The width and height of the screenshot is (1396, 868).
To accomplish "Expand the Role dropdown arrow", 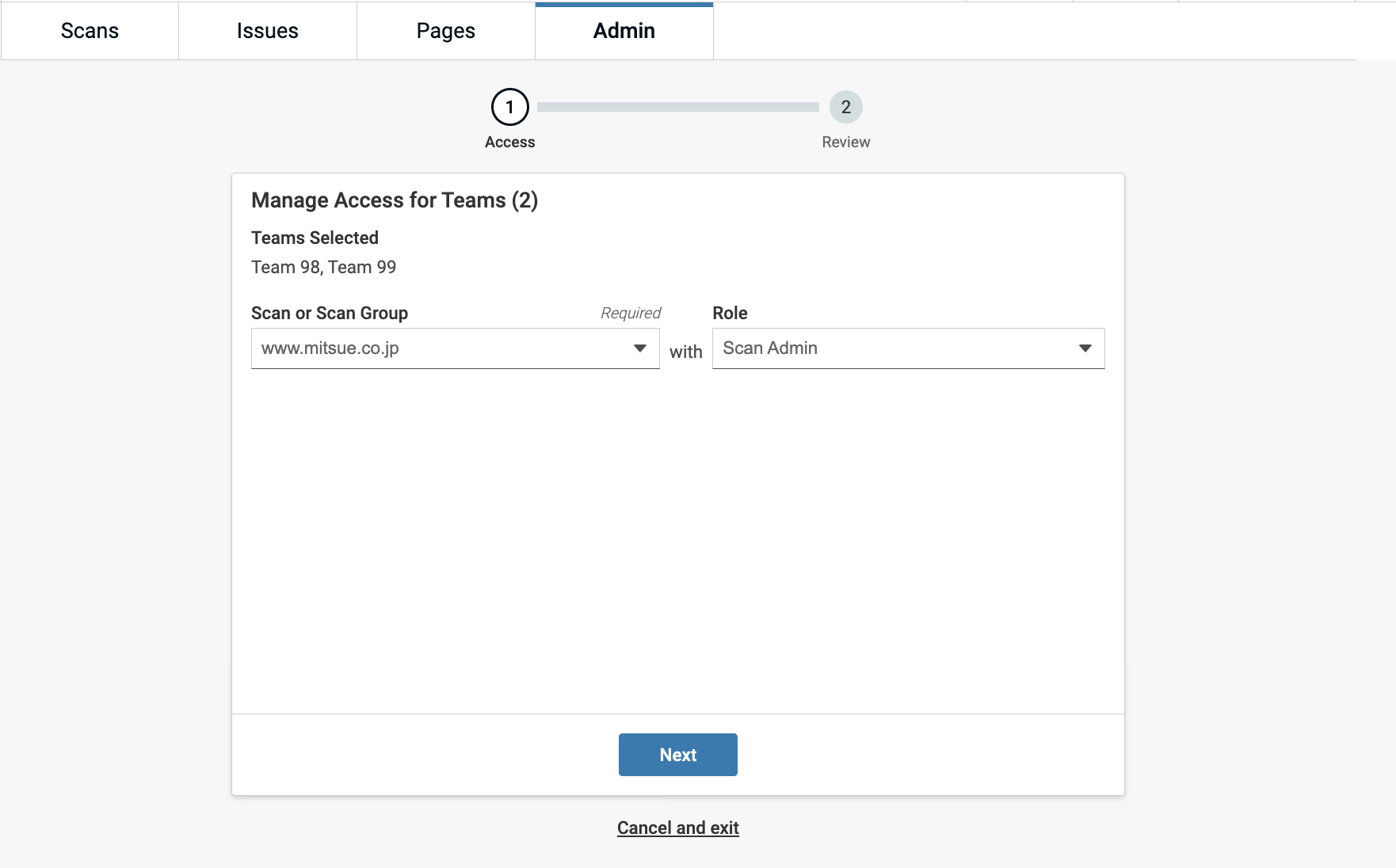I will coord(1085,348).
